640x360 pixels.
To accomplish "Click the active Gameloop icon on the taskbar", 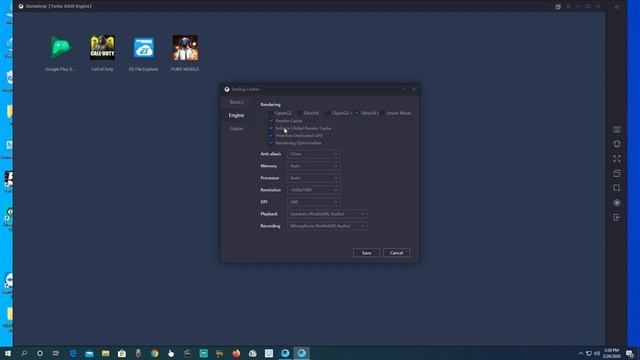I will [302, 353].
